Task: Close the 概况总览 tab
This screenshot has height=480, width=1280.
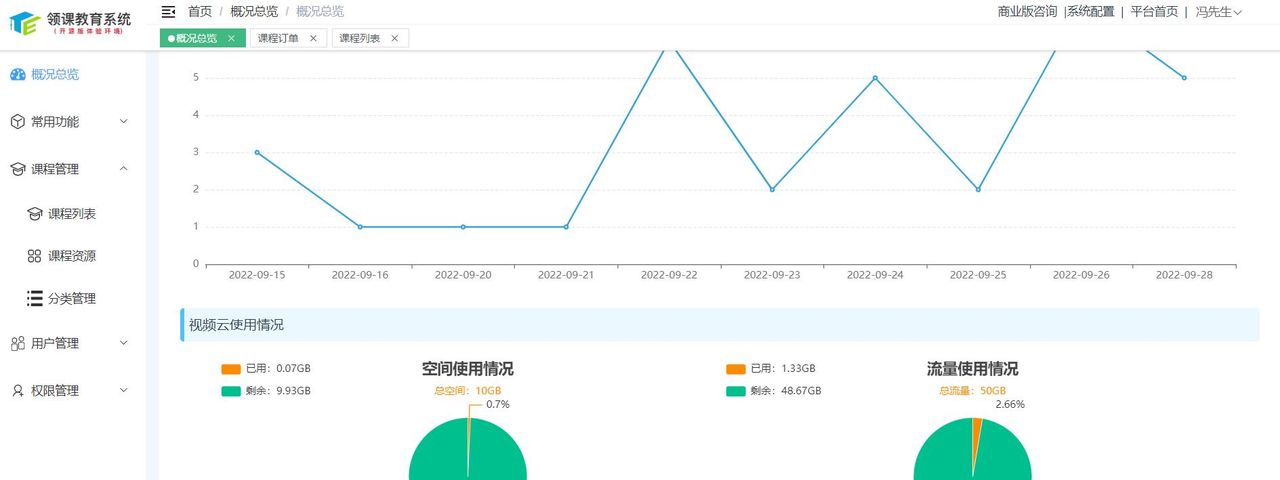Action: (231, 38)
